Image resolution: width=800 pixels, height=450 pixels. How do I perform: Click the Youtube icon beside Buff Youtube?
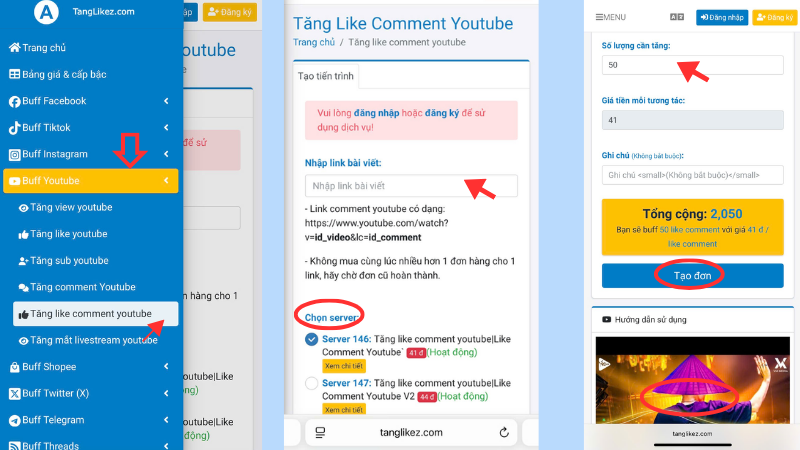coord(14,181)
